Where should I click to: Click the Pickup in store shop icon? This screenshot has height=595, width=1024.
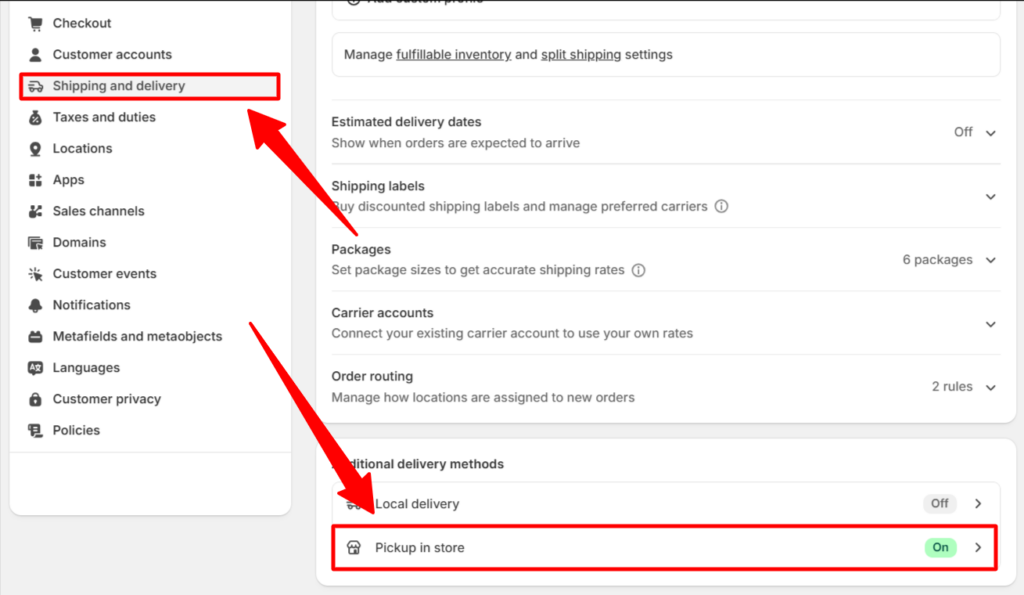tap(354, 547)
